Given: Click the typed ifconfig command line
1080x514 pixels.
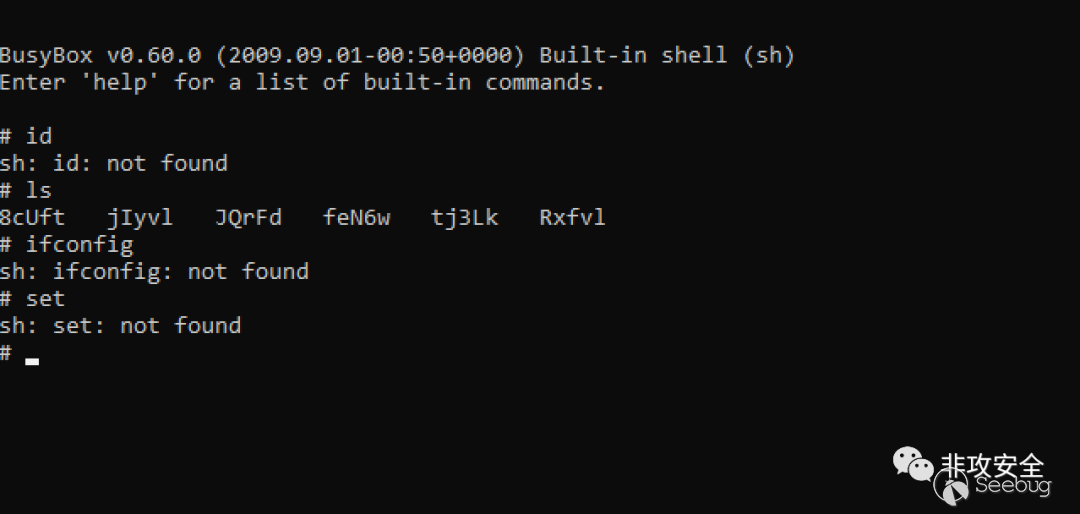Looking at the screenshot, I should [x=66, y=245].
